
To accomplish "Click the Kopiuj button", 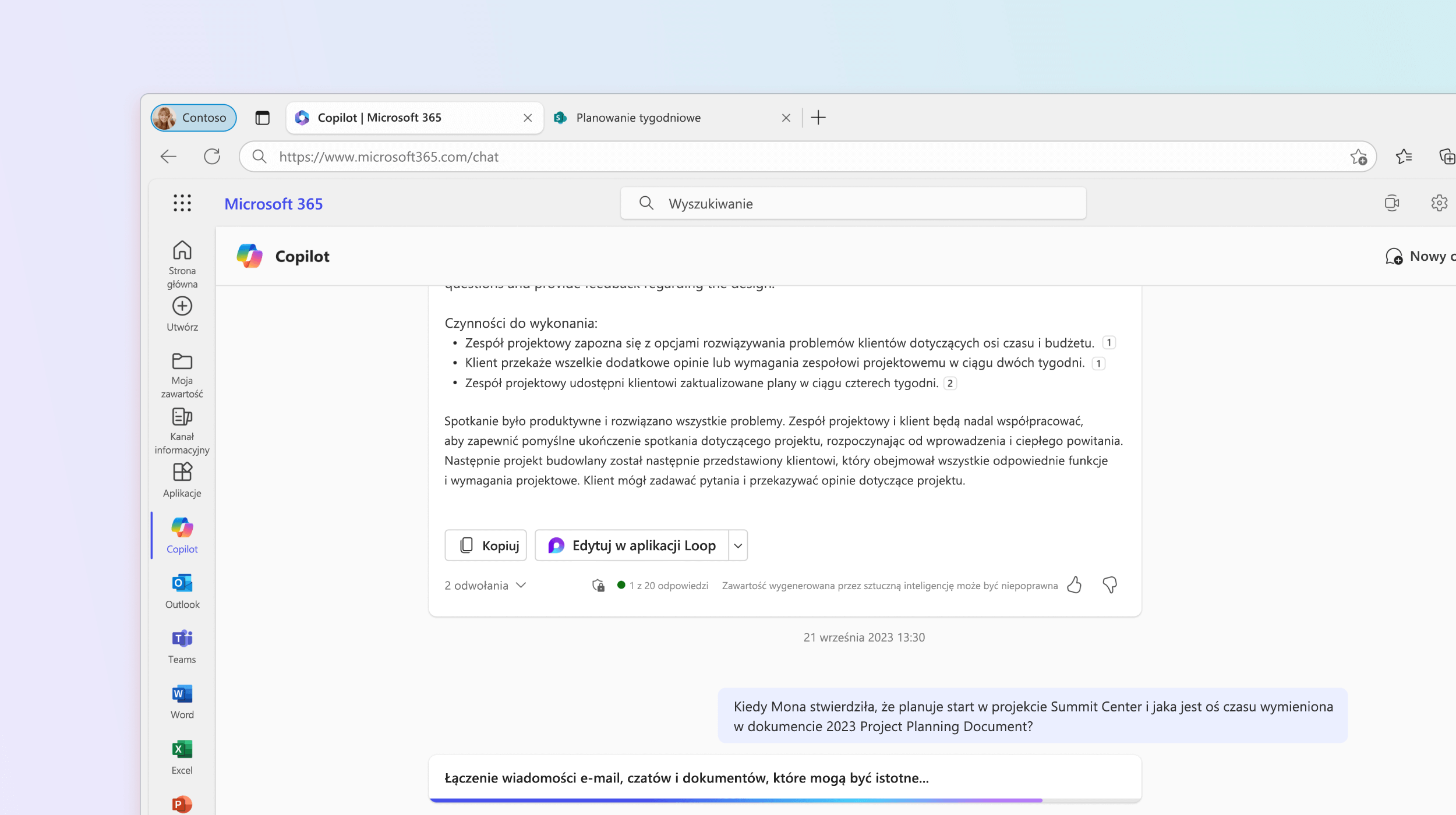I will point(489,544).
